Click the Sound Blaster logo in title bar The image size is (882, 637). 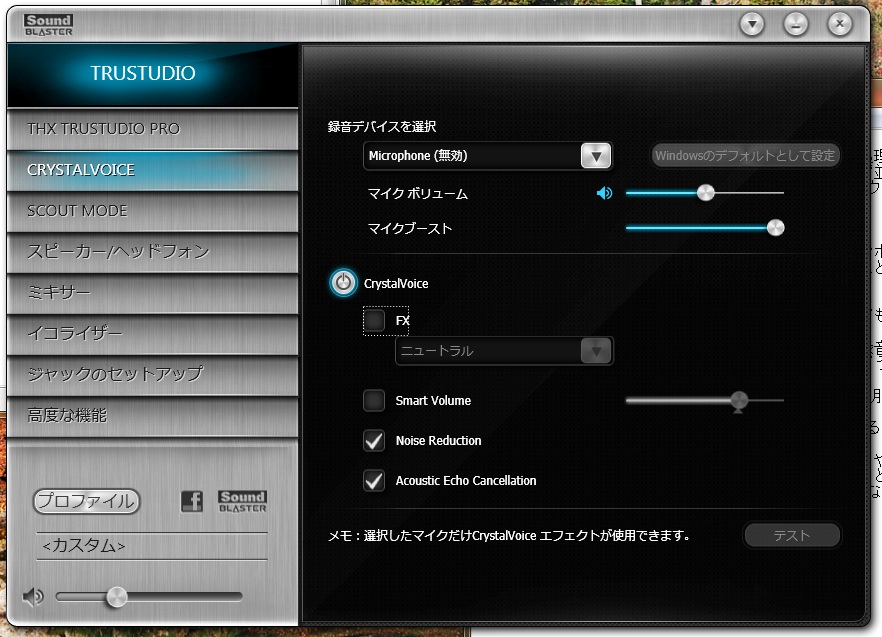[x=48, y=25]
